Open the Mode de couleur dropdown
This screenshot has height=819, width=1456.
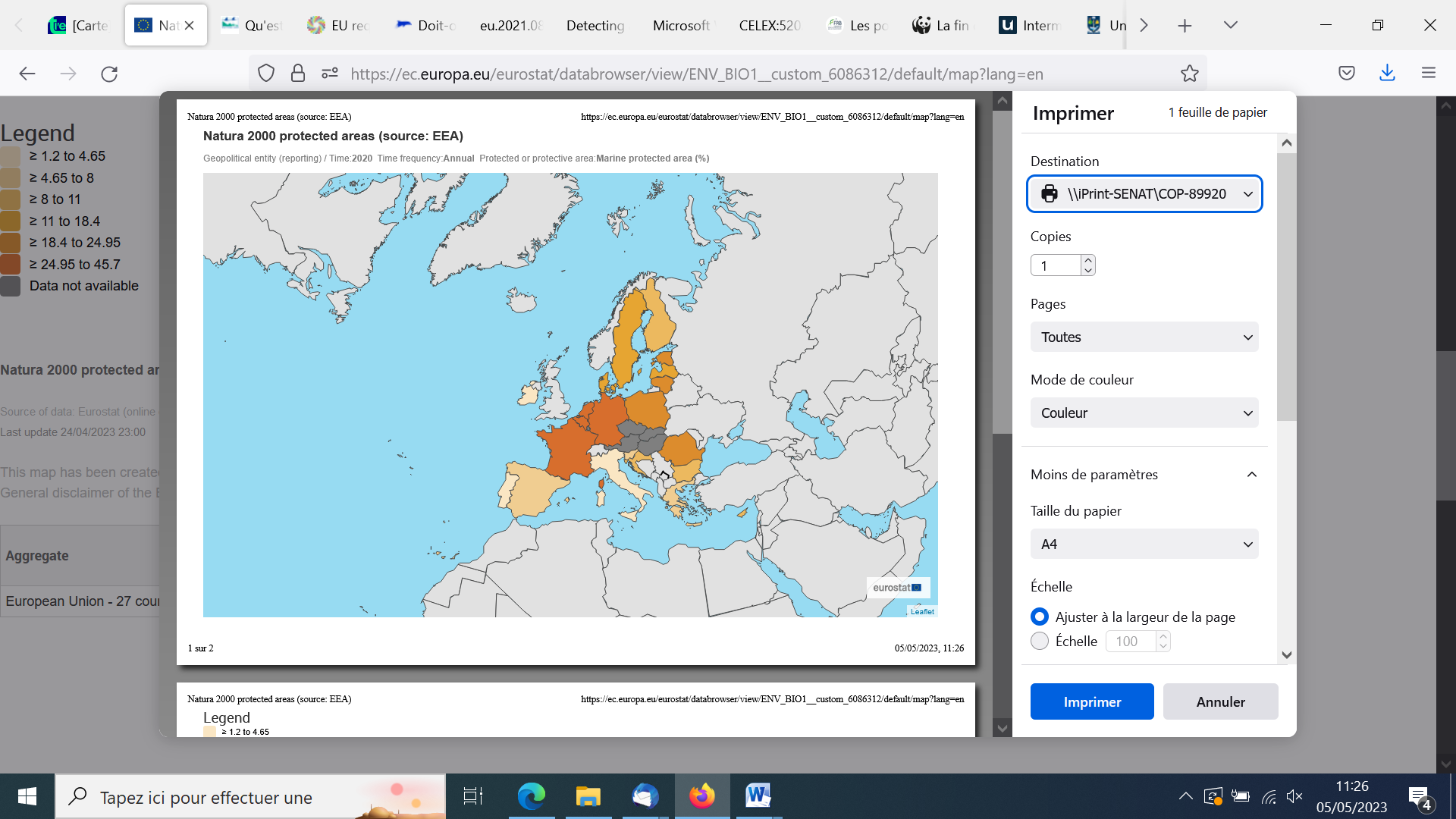click(1144, 413)
